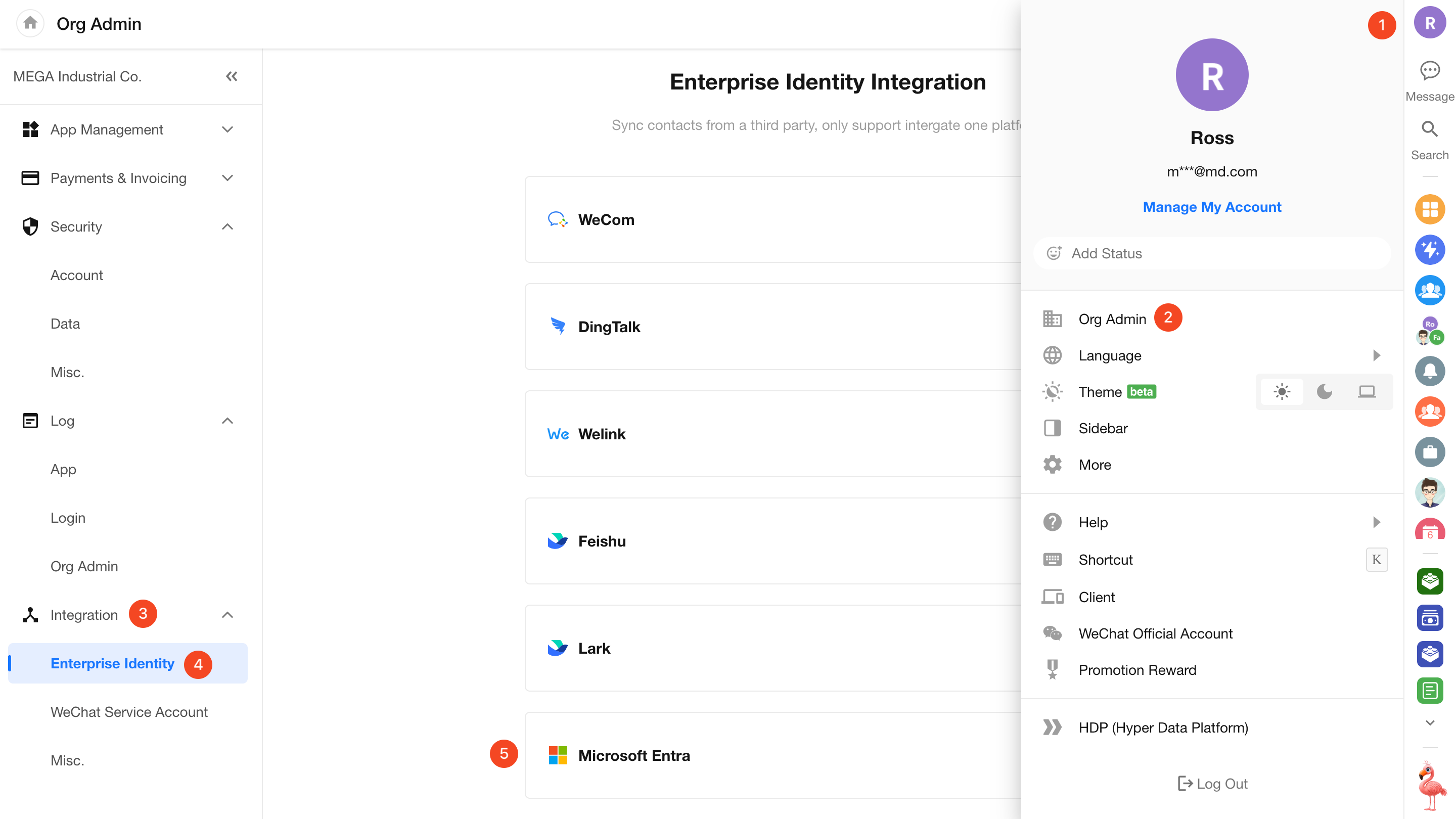Open the orange app grid icon

click(1429, 210)
